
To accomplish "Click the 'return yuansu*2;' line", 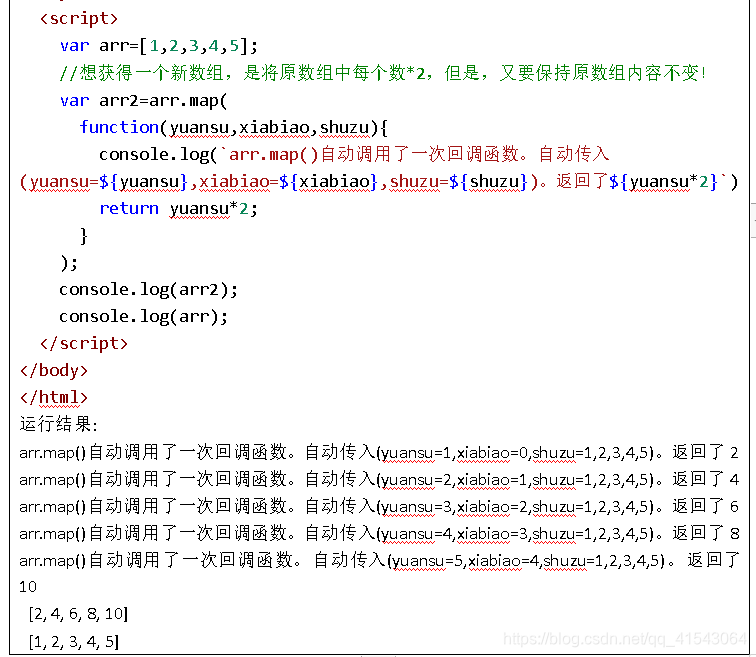I will click(178, 209).
